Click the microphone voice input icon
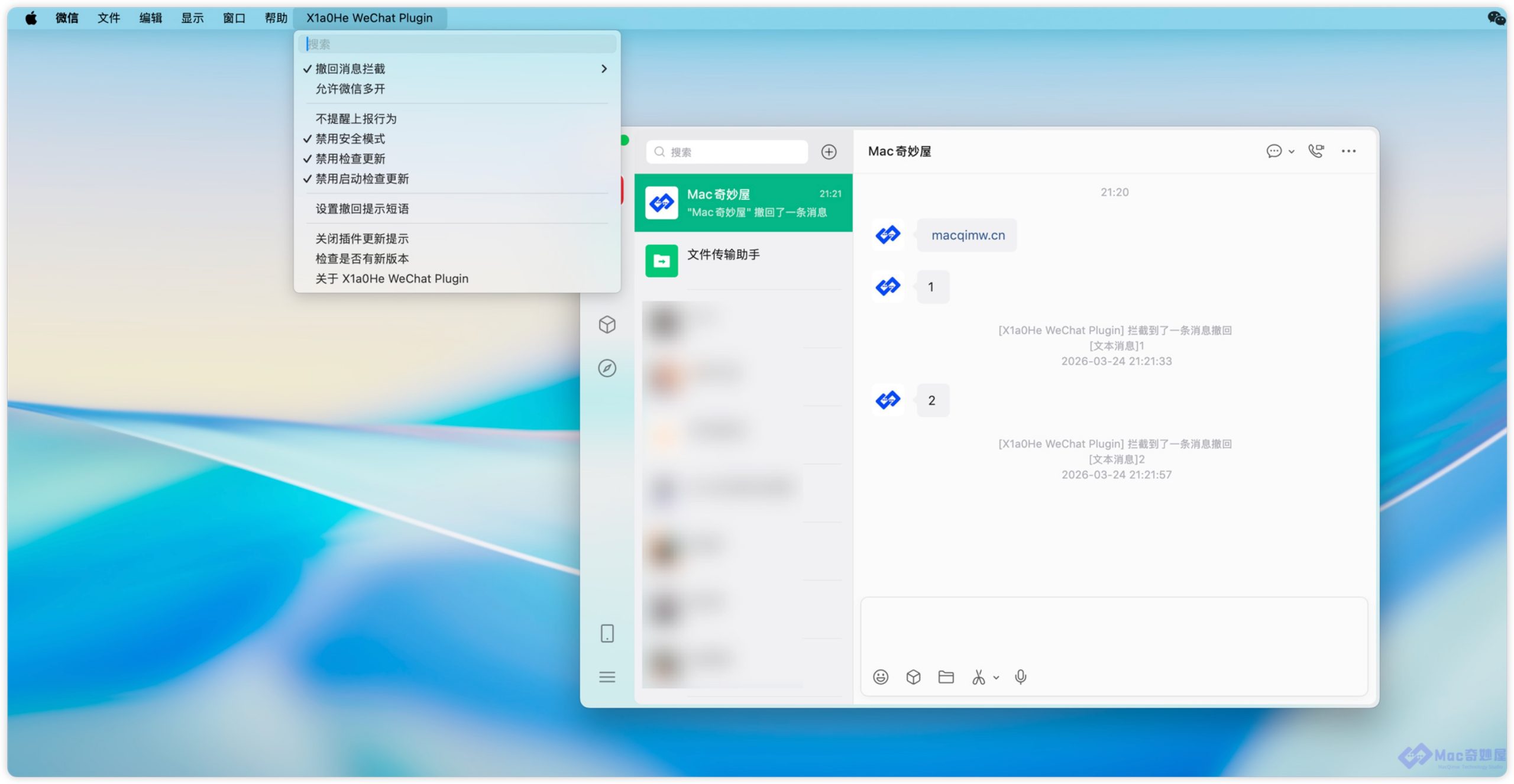This screenshot has height=784, width=1514. pos(1020,677)
